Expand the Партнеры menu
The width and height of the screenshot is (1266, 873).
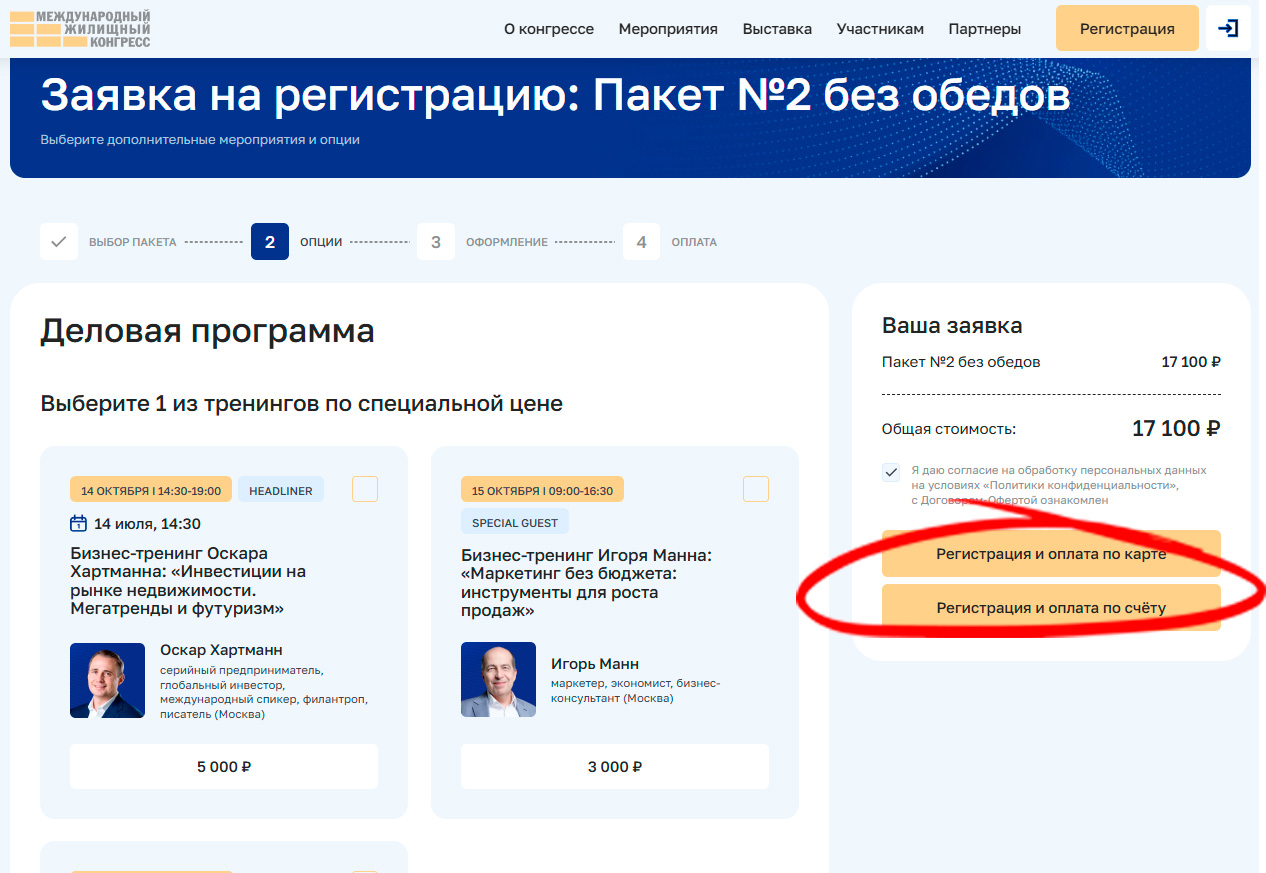point(985,29)
